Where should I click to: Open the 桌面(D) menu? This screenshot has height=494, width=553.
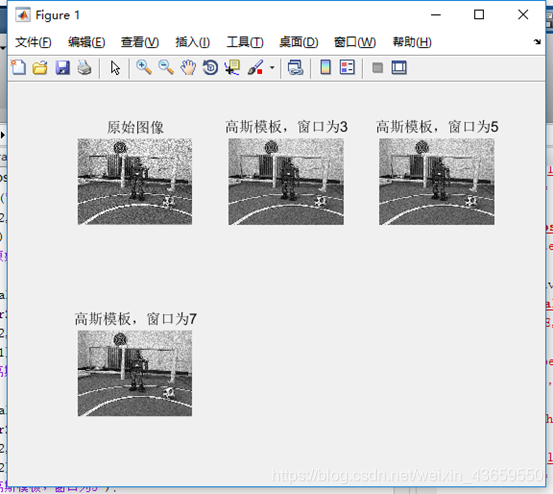[299, 42]
